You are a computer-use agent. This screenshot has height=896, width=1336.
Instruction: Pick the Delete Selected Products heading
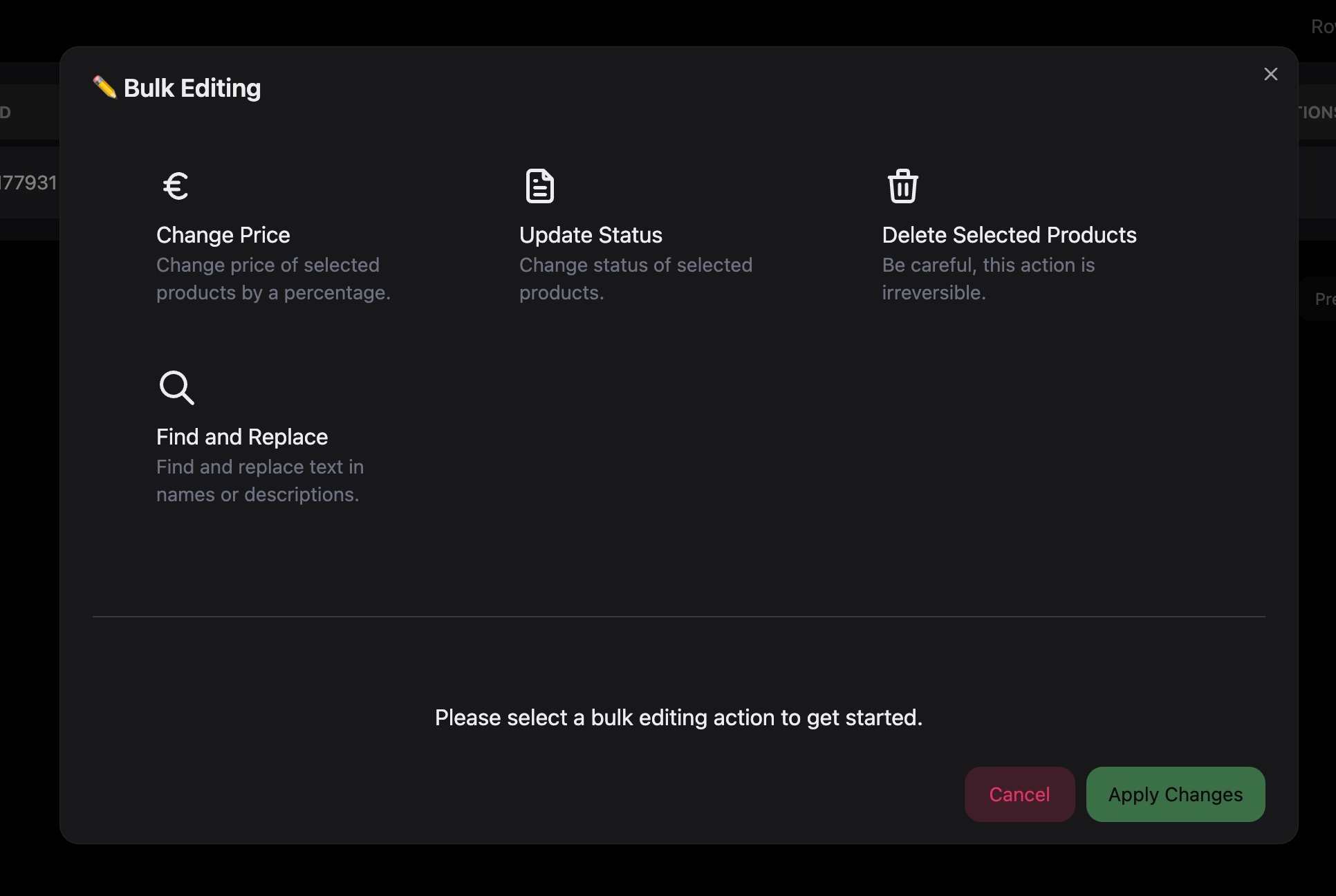tap(1009, 235)
